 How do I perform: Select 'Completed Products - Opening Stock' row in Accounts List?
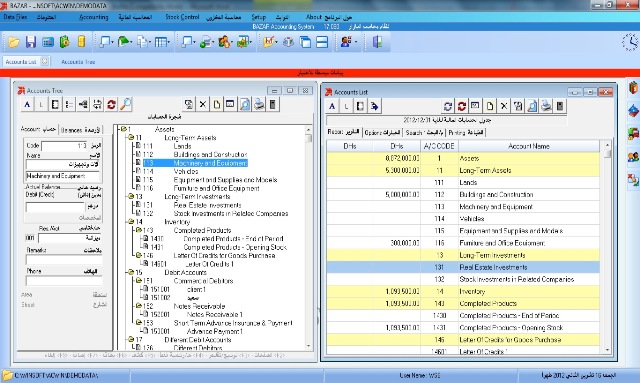pos(463,327)
